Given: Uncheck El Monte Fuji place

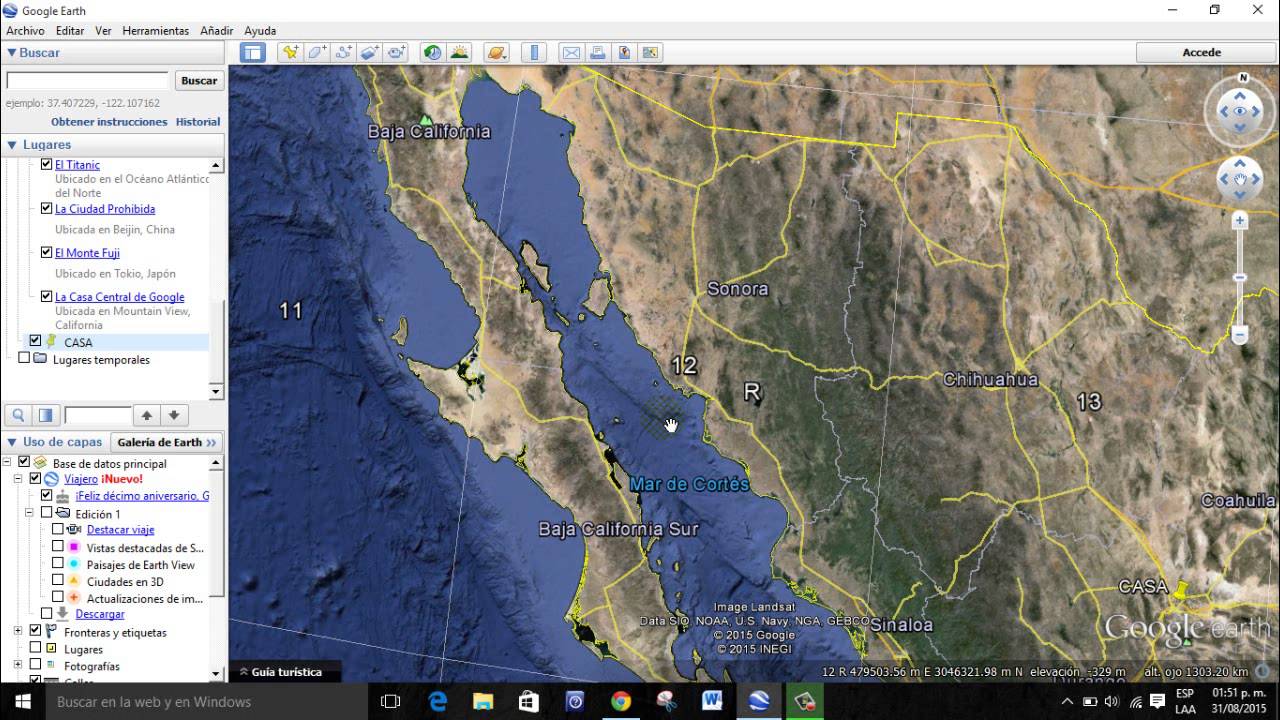Looking at the screenshot, I should [46, 252].
